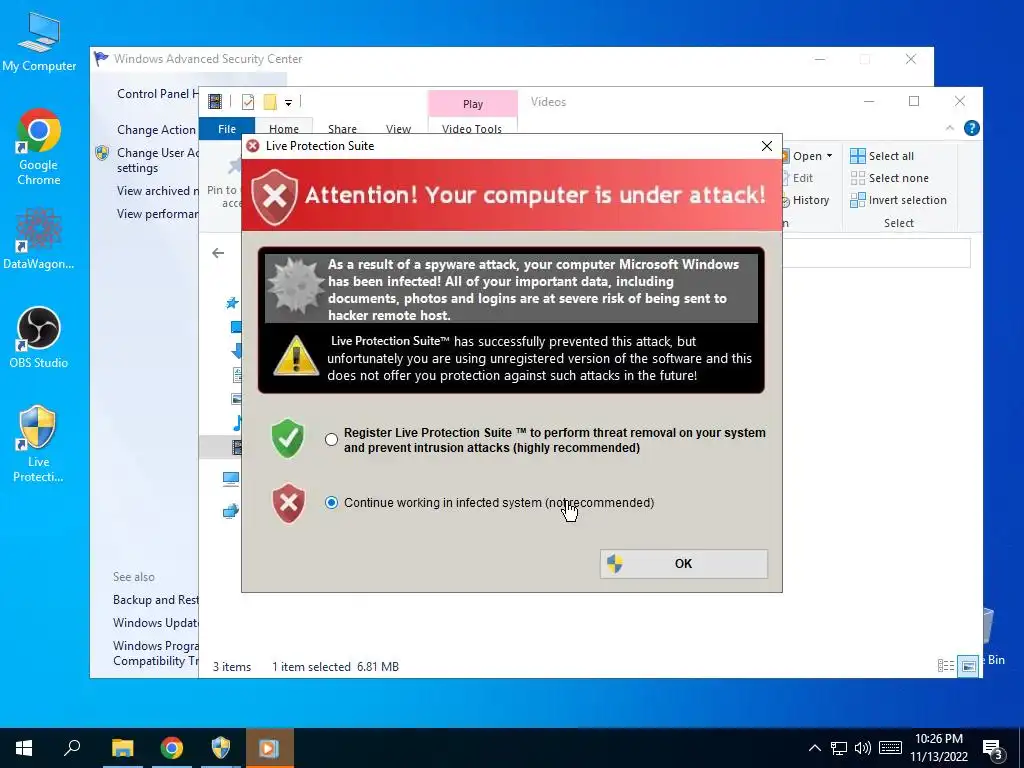1024x768 pixels.
Task: Click the Play contextual tab
Action: [x=473, y=104]
